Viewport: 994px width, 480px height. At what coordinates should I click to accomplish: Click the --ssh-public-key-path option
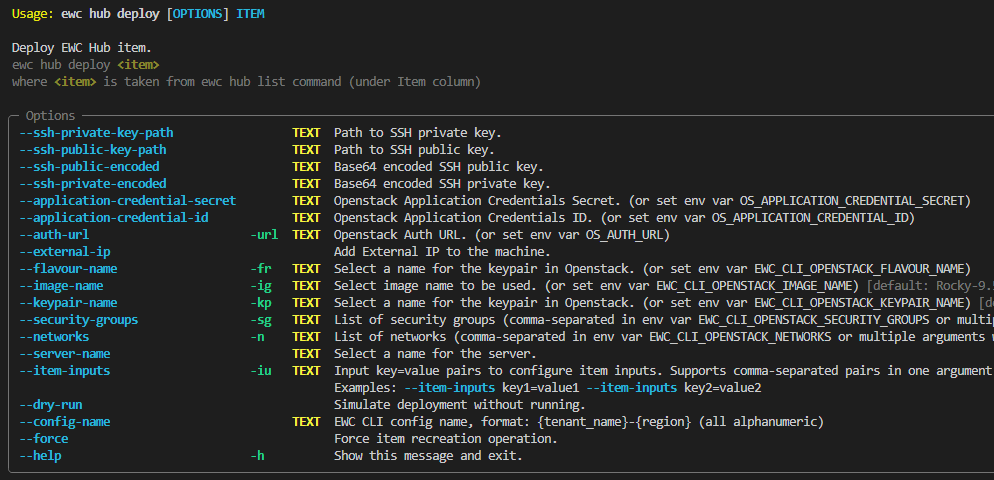click(x=93, y=150)
